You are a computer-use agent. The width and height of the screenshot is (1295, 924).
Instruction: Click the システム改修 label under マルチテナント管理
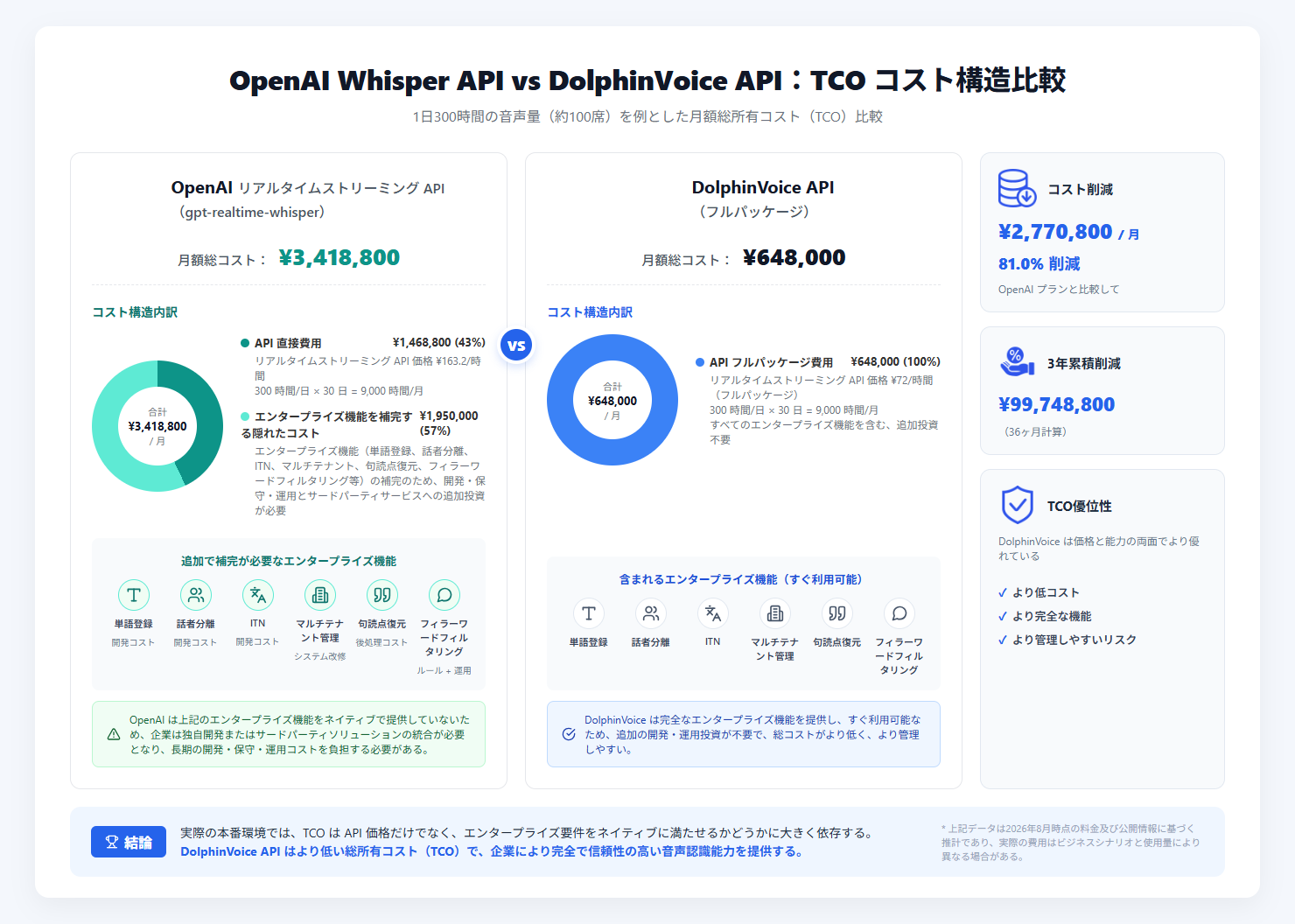coord(320,656)
